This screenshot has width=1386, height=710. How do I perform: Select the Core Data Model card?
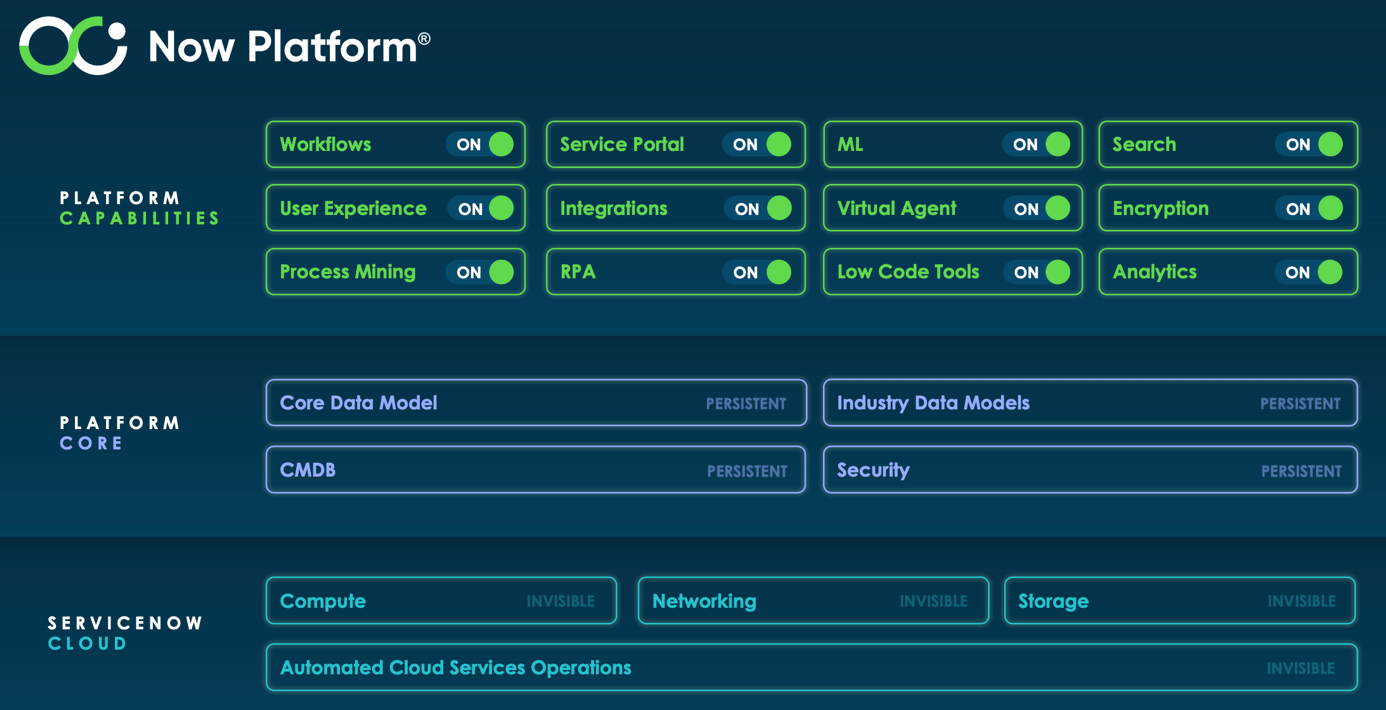tap(536, 403)
